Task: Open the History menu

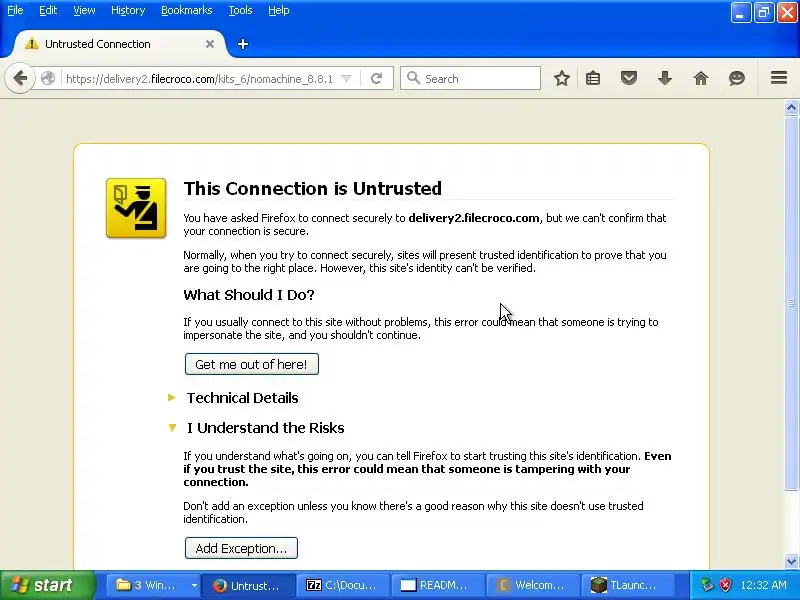Action: click(128, 10)
